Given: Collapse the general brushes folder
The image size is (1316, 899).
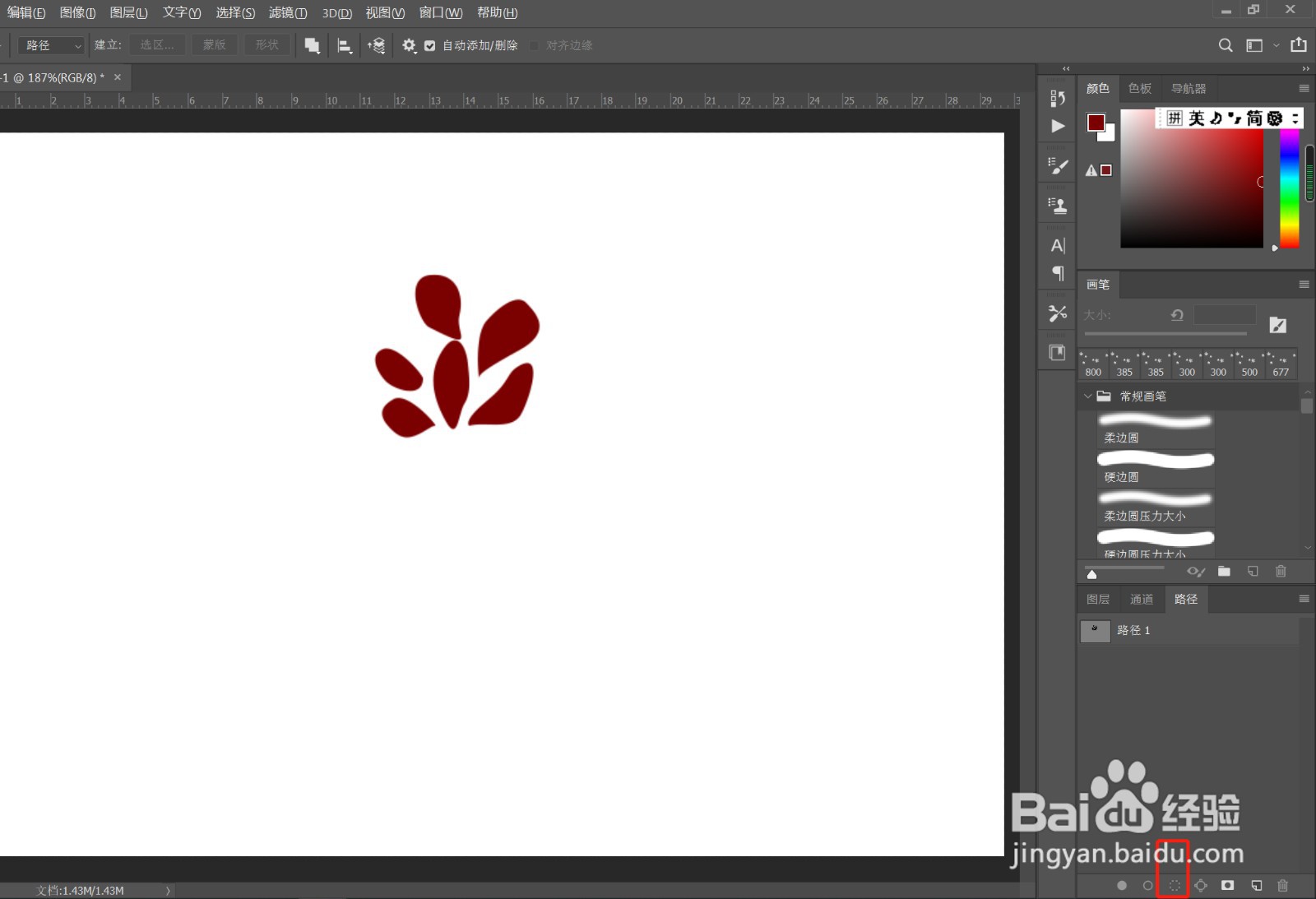Looking at the screenshot, I should (x=1088, y=396).
